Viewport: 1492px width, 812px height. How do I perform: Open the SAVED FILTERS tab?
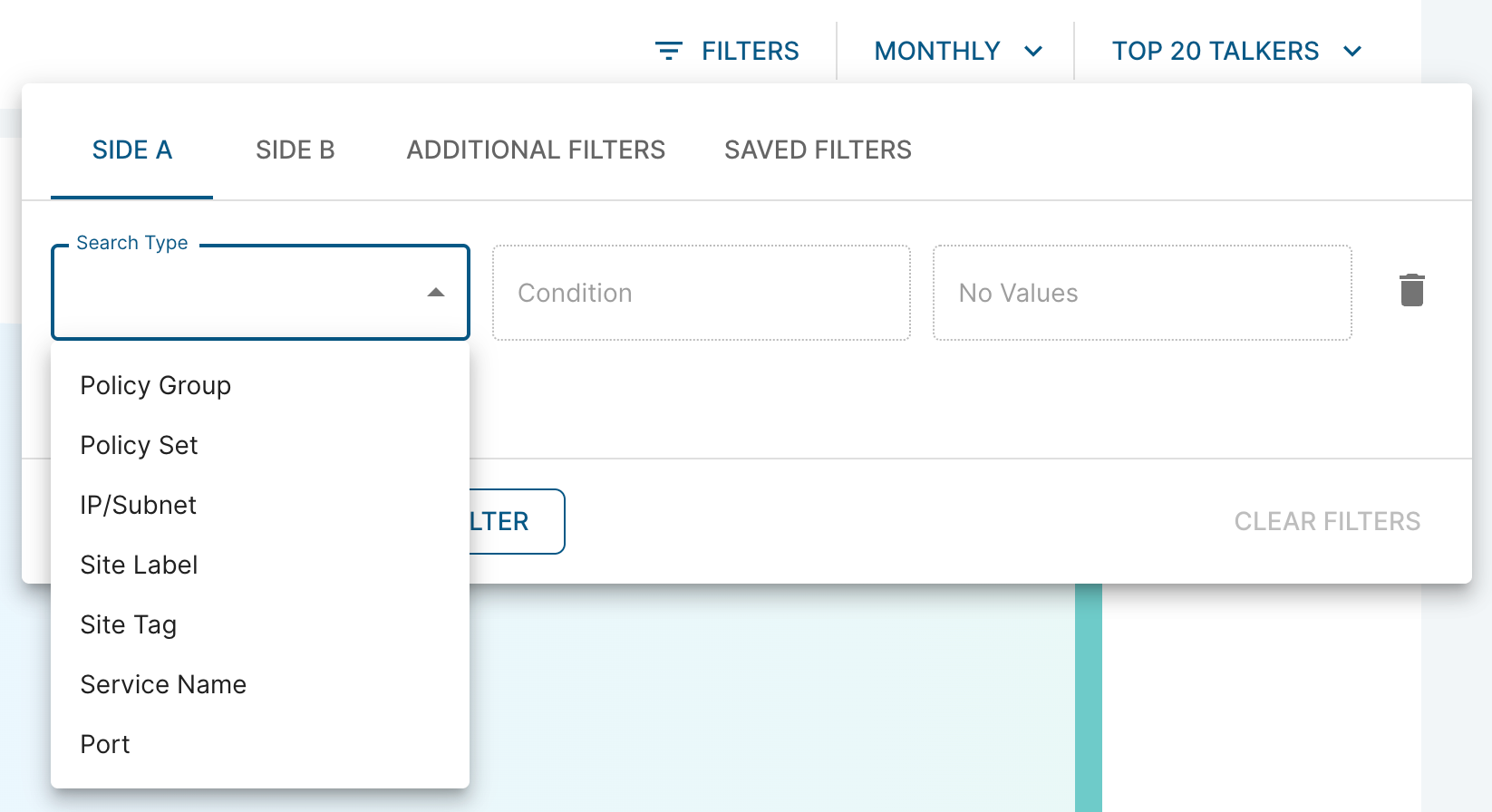[818, 150]
